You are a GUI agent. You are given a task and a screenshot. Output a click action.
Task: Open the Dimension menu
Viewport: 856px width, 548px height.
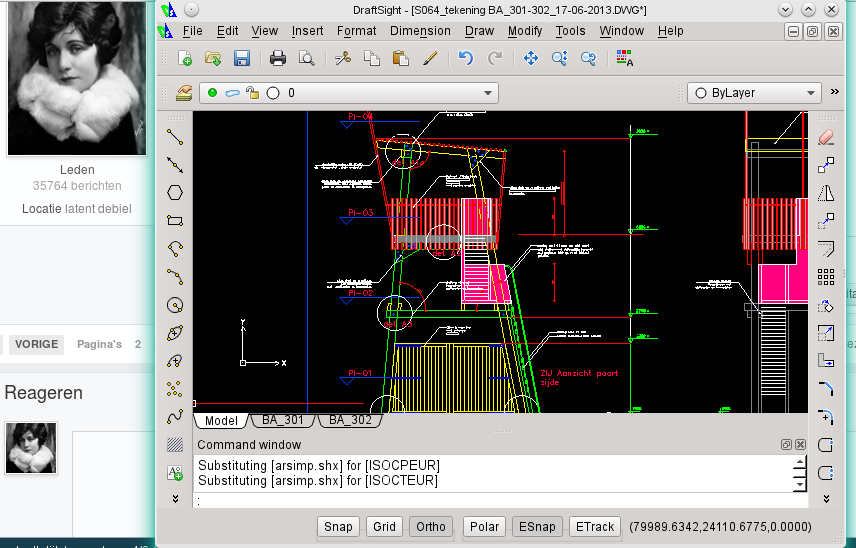pyautogui.click(x=420, y=31)
